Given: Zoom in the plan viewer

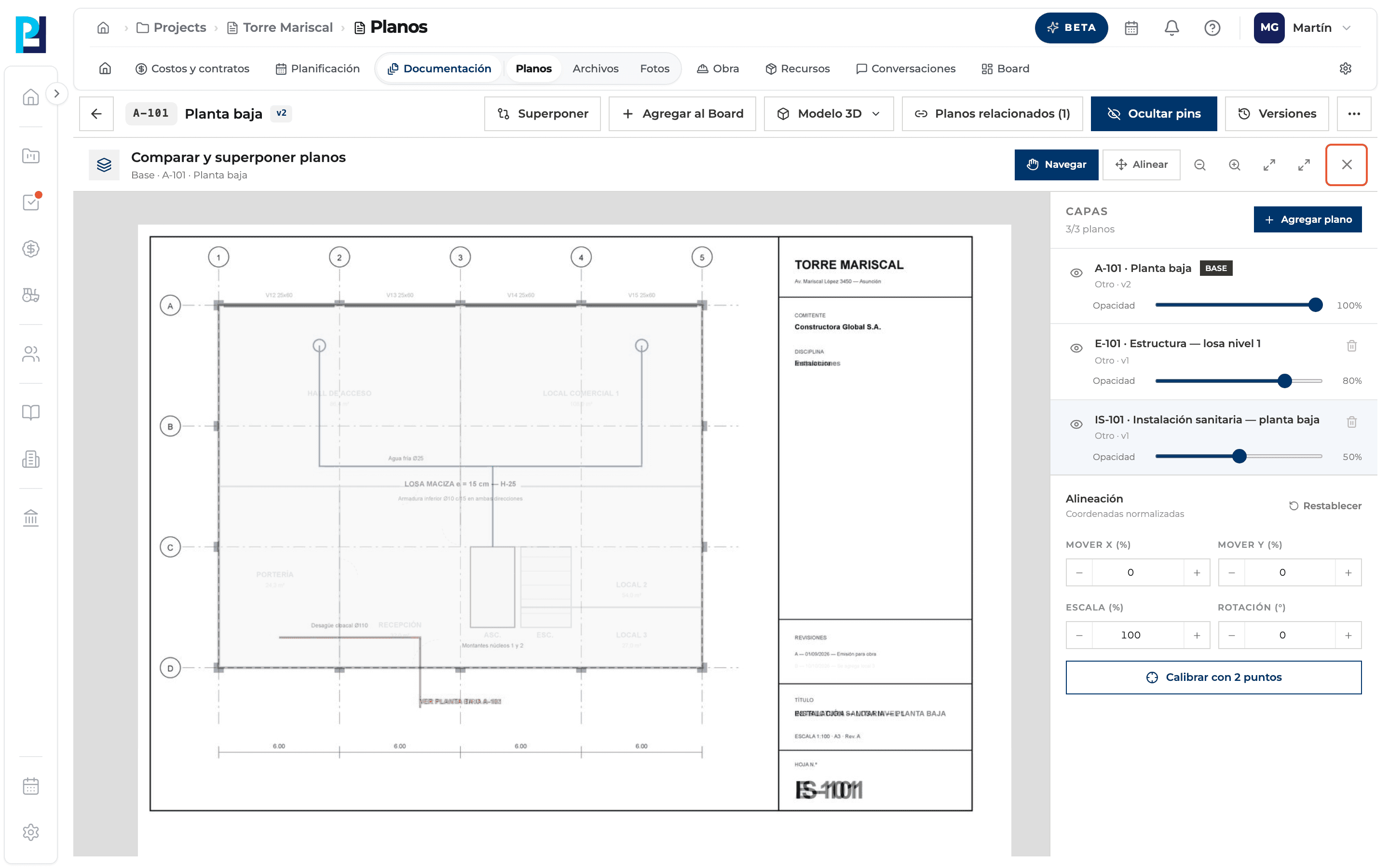Looking at the screenshot, I should 1234,165.
